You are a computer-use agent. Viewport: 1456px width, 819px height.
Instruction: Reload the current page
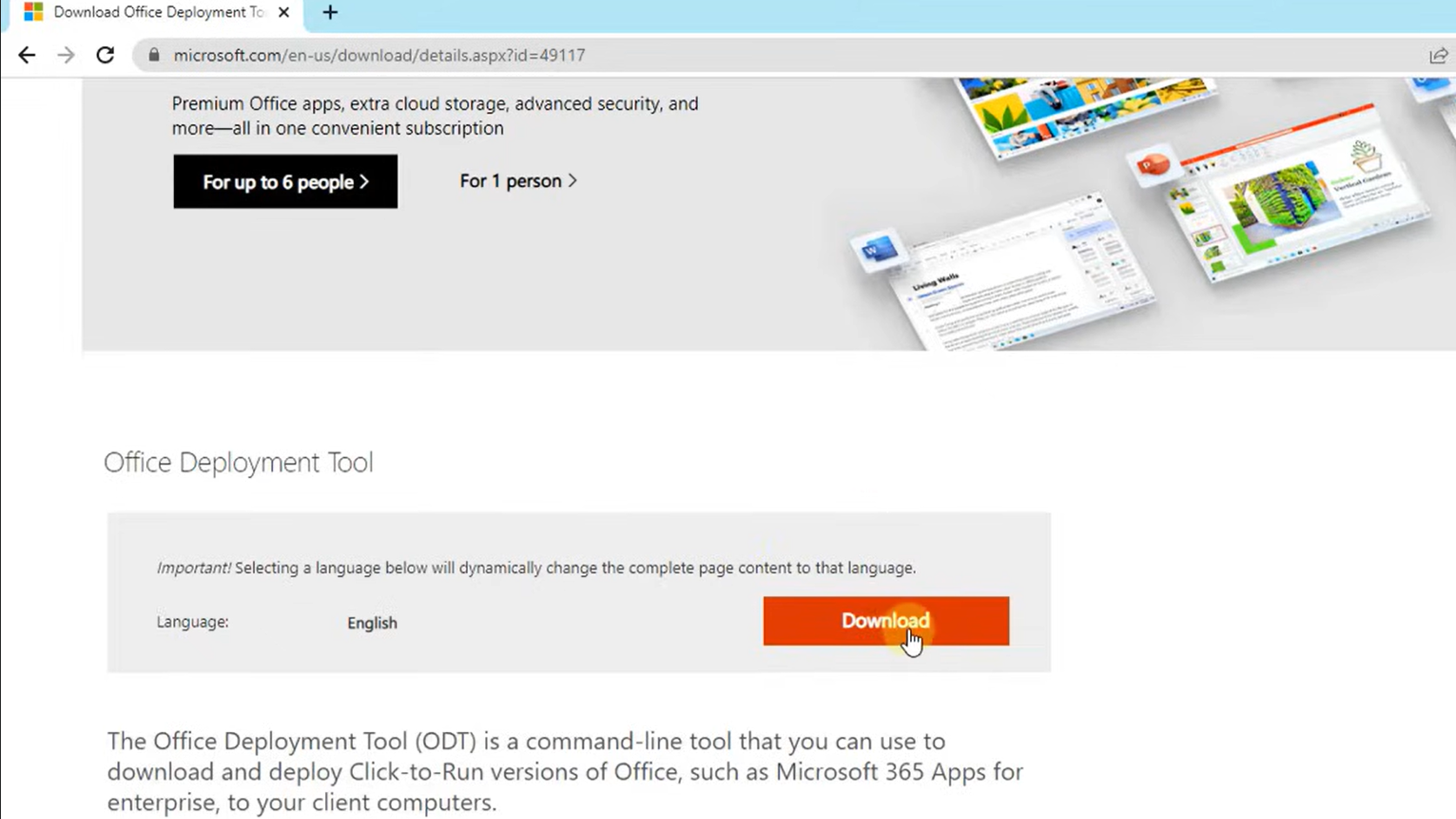tap(105, 55)
